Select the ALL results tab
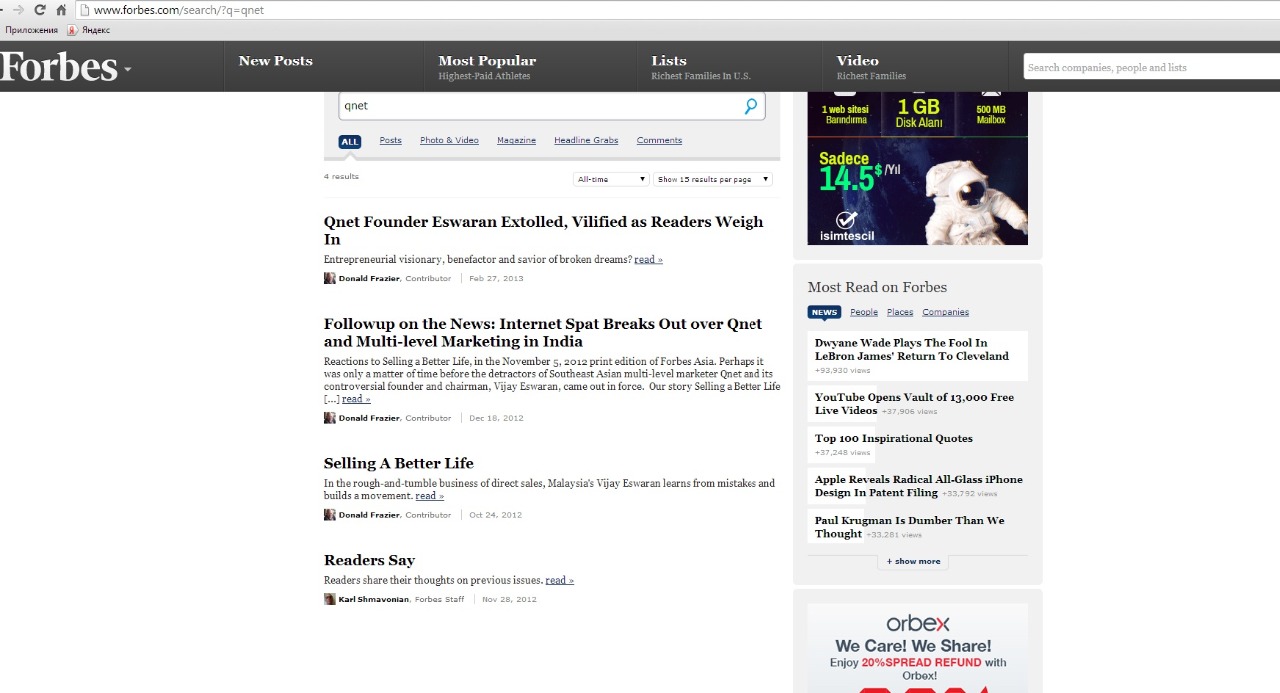Viewport: 1280px width, 693px height. 349,142
